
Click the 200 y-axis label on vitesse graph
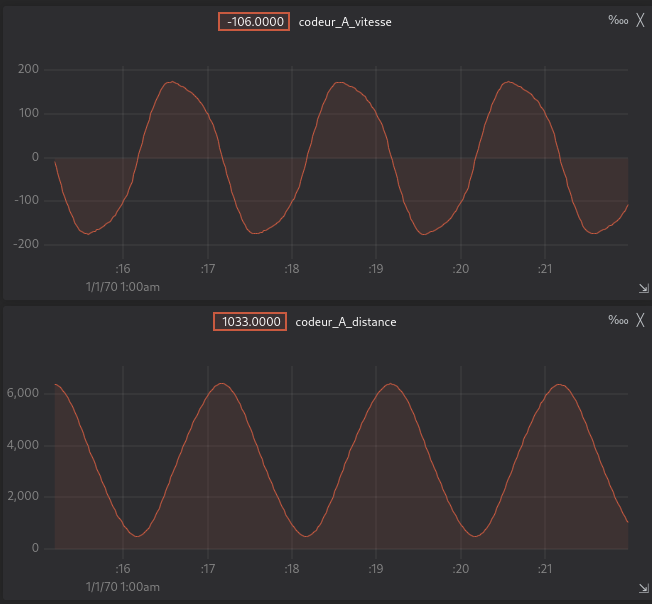pyautogui.click(x=28, y=69)
